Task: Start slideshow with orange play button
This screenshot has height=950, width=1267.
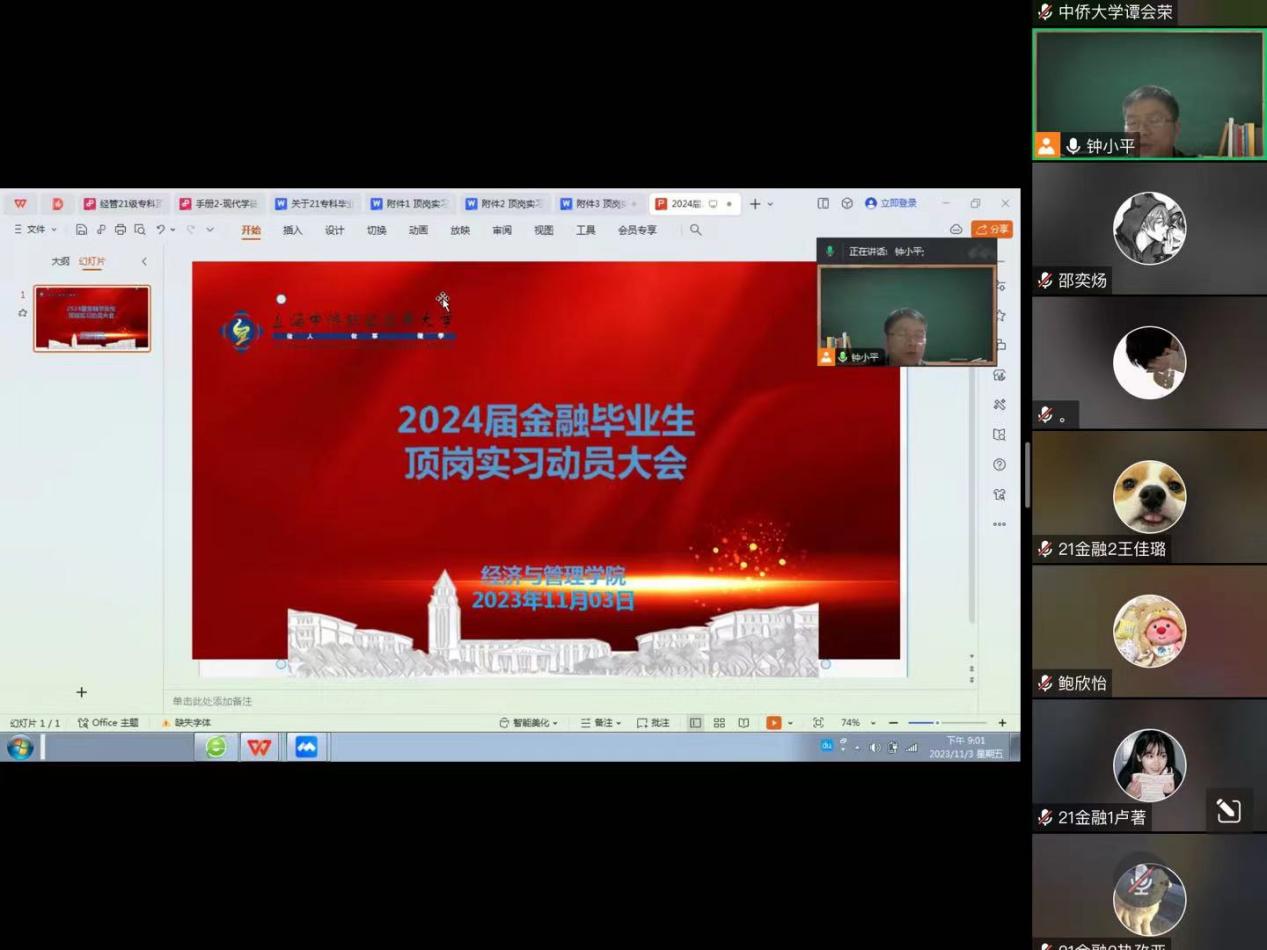Action: pyautogui.click(x=773, y=723)
